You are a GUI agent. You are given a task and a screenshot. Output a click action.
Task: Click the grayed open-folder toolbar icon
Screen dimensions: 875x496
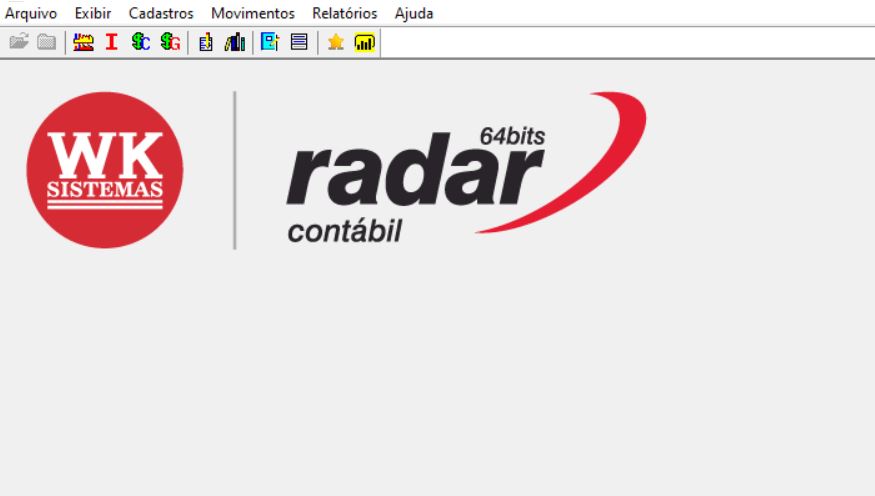pyautogui.click(x=19, y=42)
